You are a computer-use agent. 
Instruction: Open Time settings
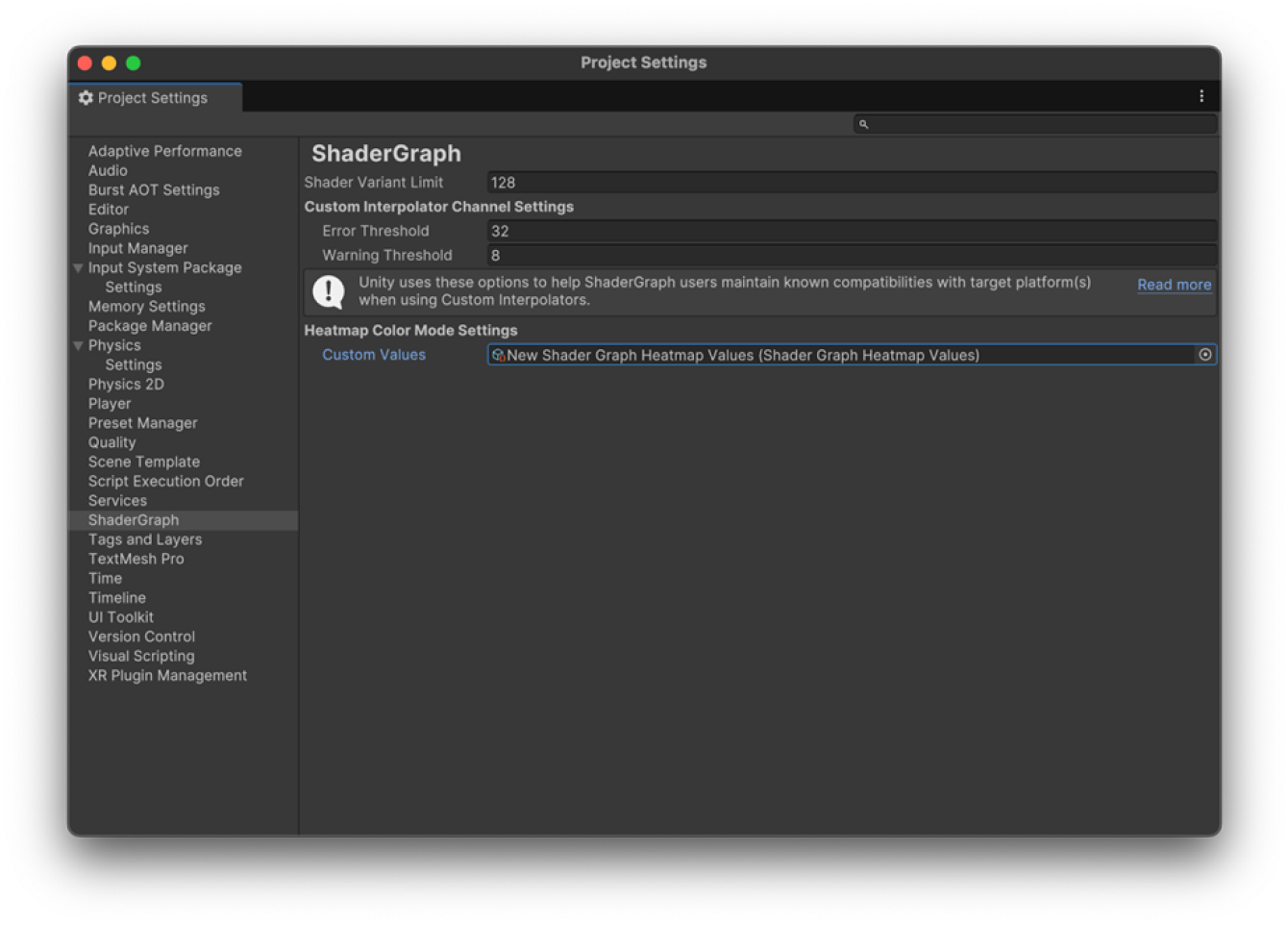coord(105,579)
